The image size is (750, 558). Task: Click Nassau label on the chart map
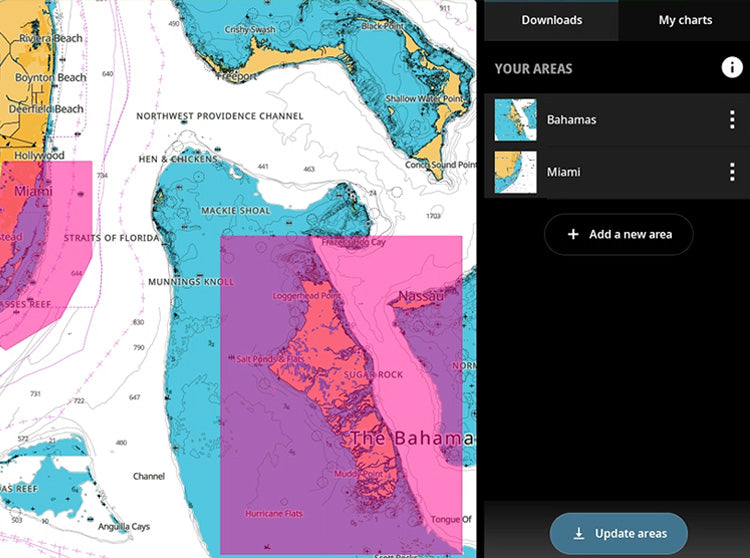click(x=422, y=296)
